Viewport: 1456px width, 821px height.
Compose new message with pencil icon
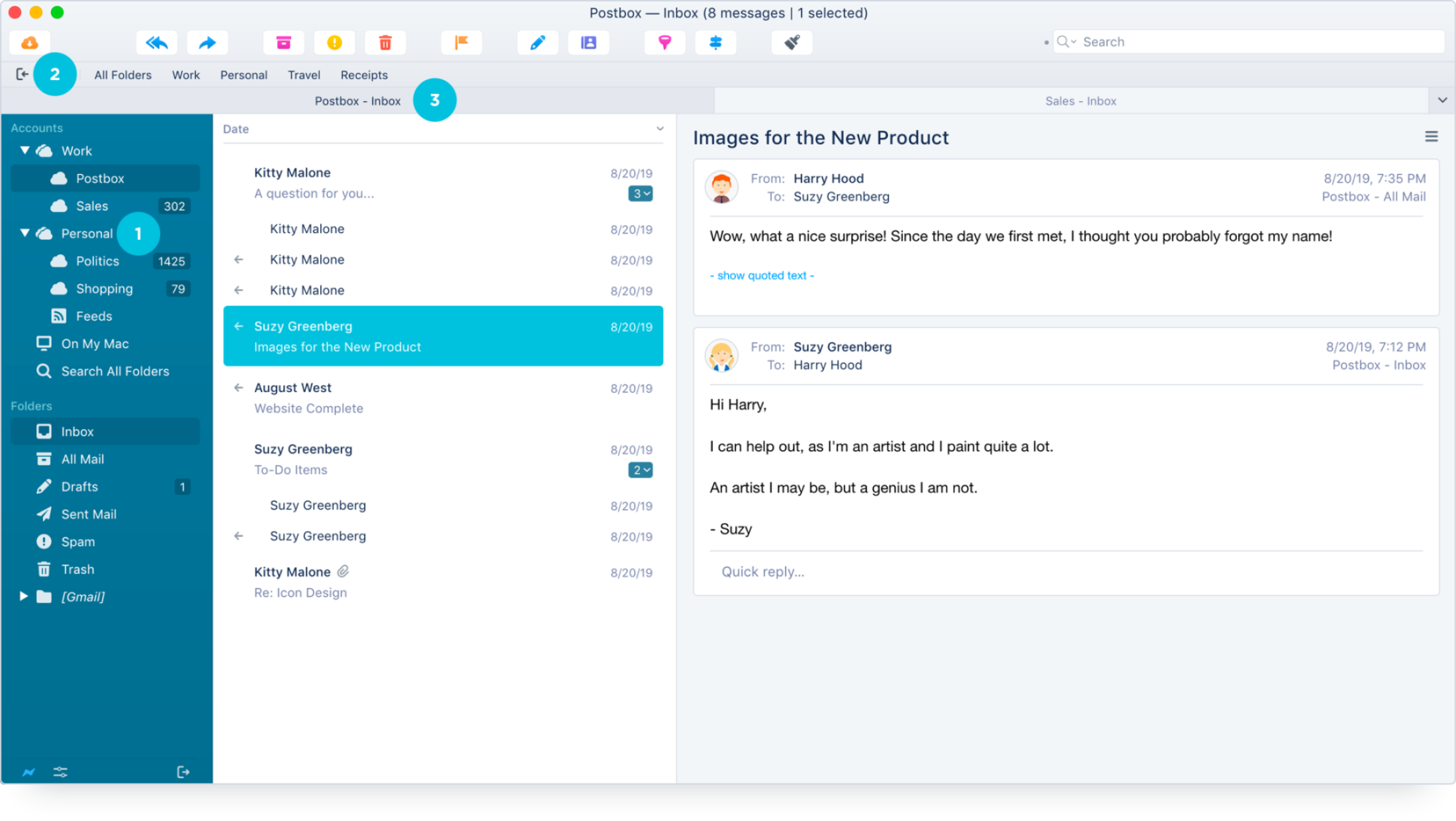(x=537, y=42)
